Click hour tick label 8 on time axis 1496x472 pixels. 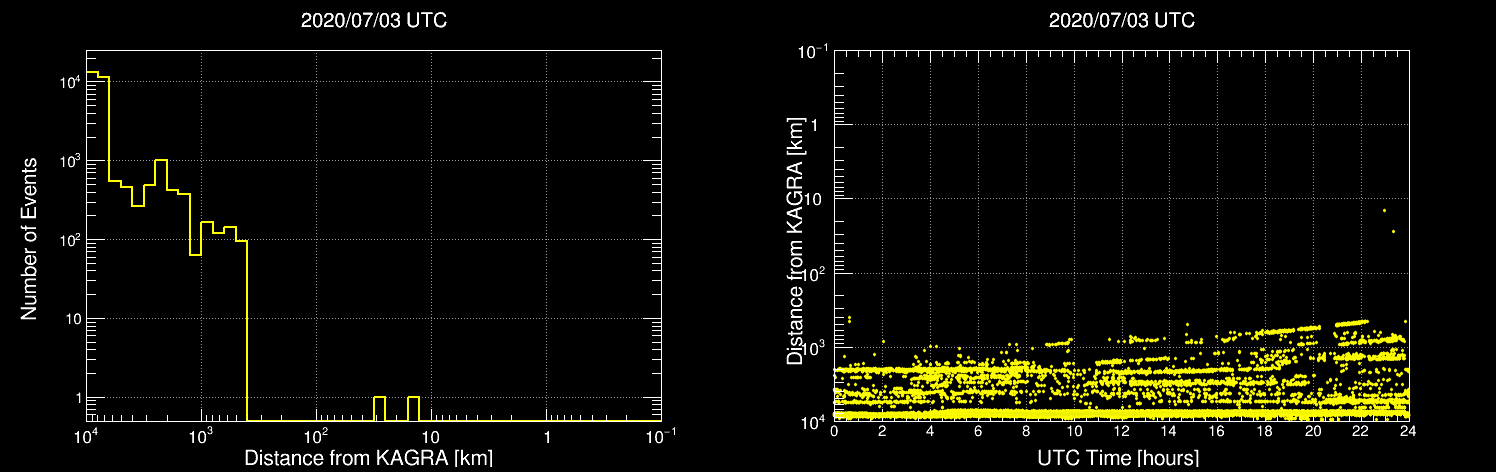click(1026, 432)
